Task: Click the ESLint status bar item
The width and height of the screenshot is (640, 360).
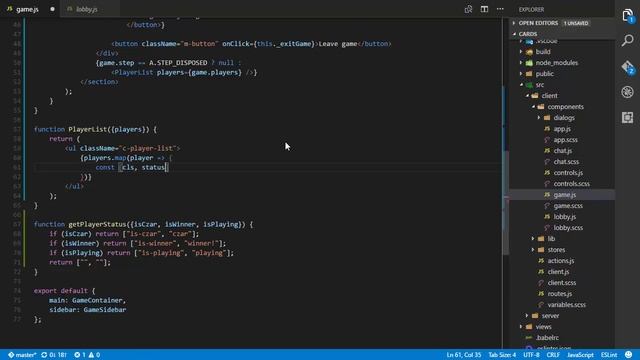Action: coord(609,355)
